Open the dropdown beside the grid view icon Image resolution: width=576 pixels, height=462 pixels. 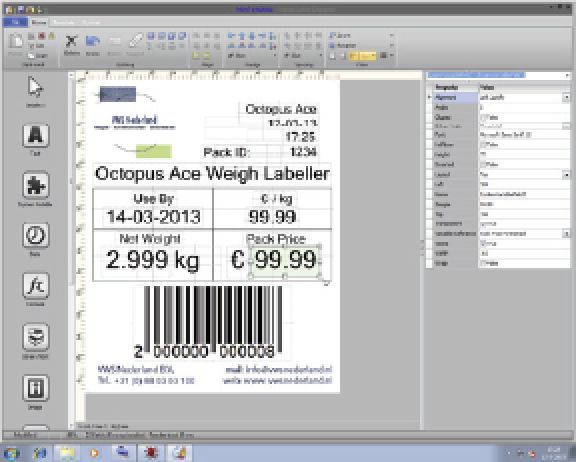[392, 55]
